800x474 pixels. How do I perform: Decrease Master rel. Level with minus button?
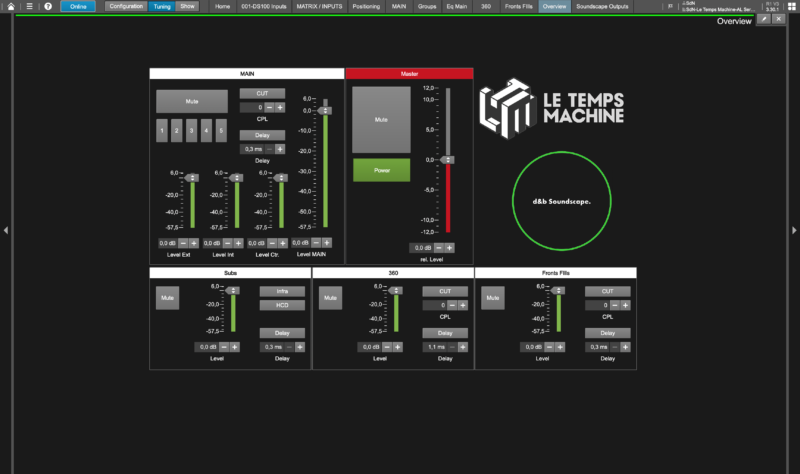[x=438, y=248]
